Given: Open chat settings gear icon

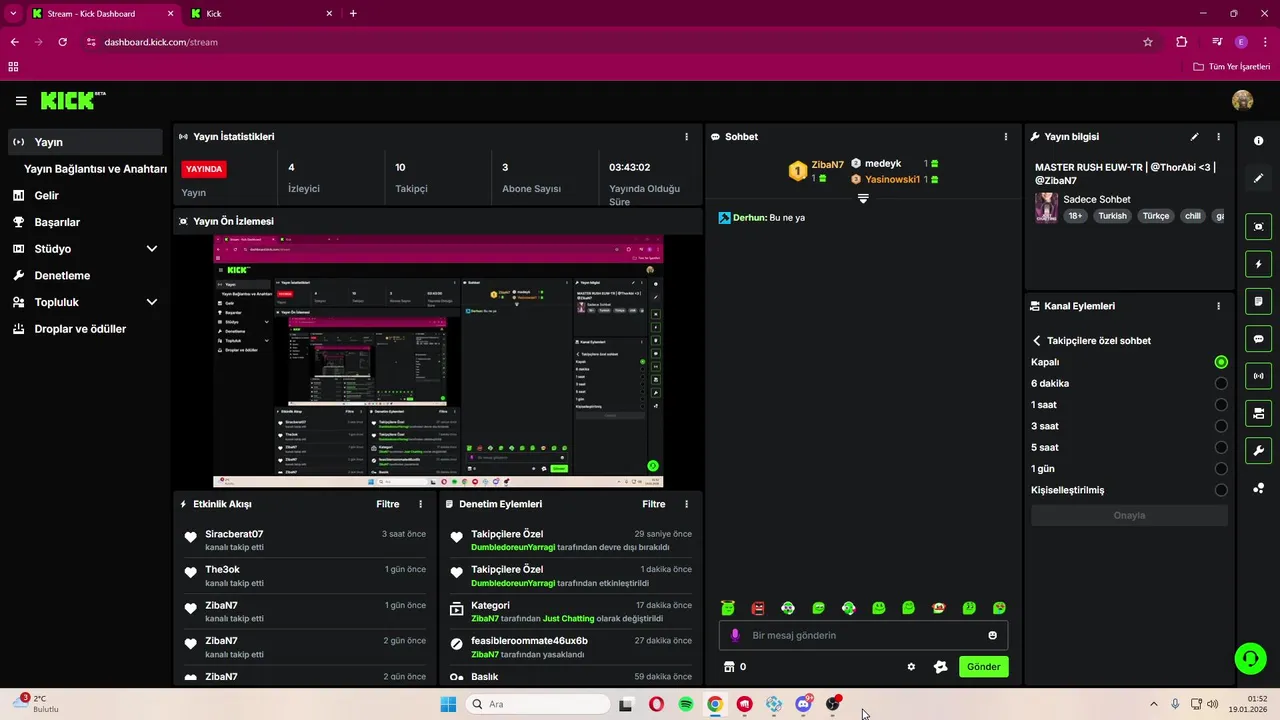Looking at the screenshot, I should 911,667.
